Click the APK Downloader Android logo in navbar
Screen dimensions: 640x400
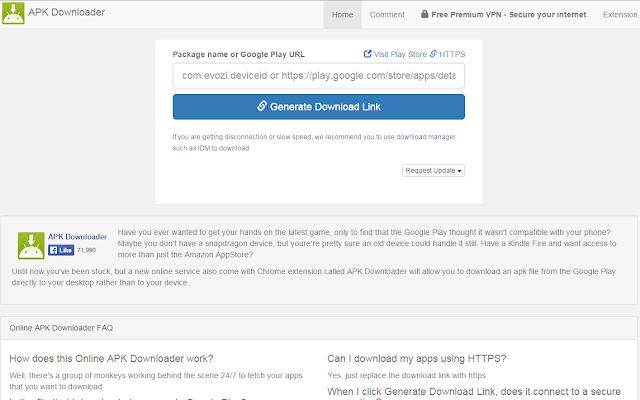point(13,13)
